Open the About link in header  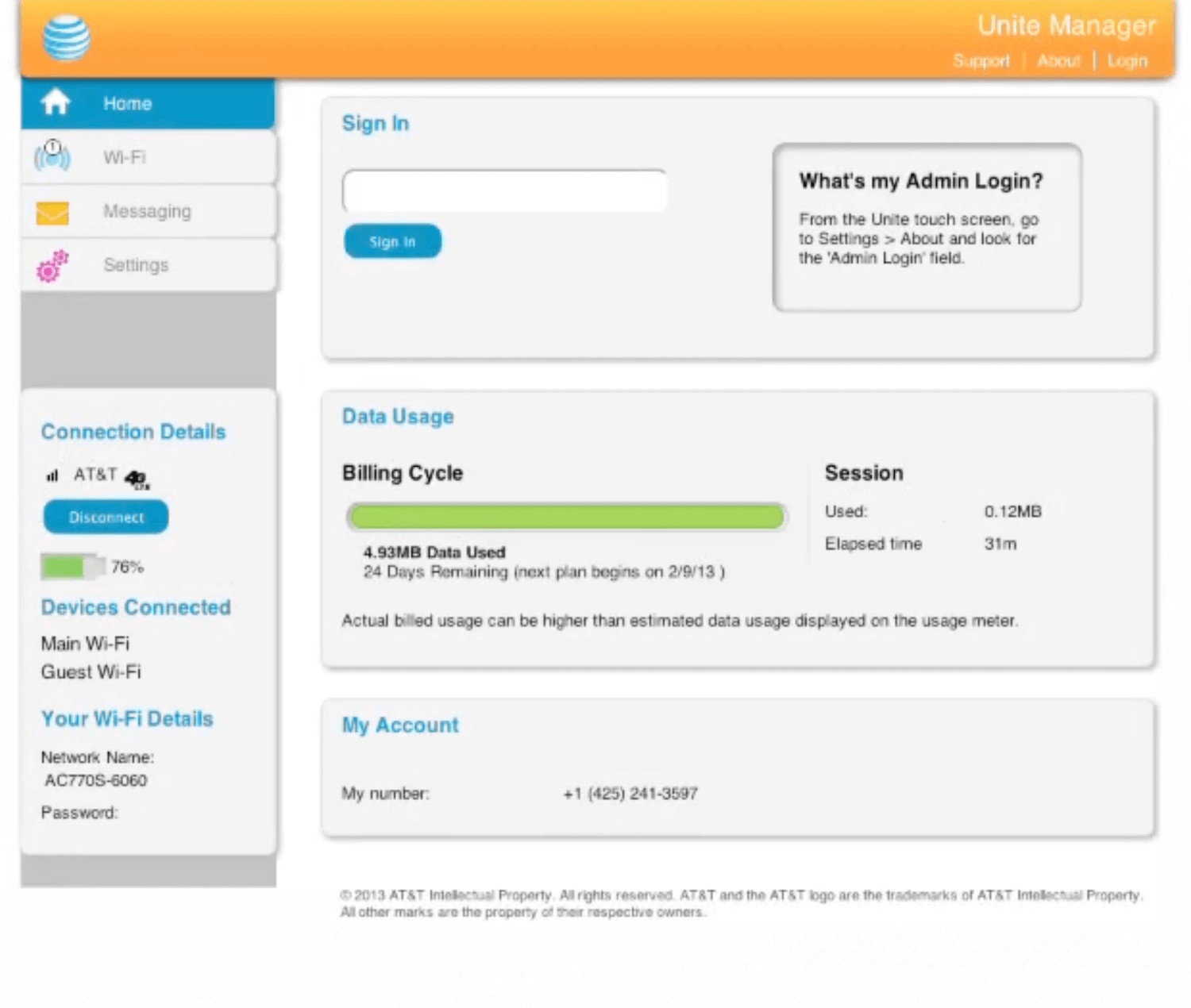tap(1058, 61)
